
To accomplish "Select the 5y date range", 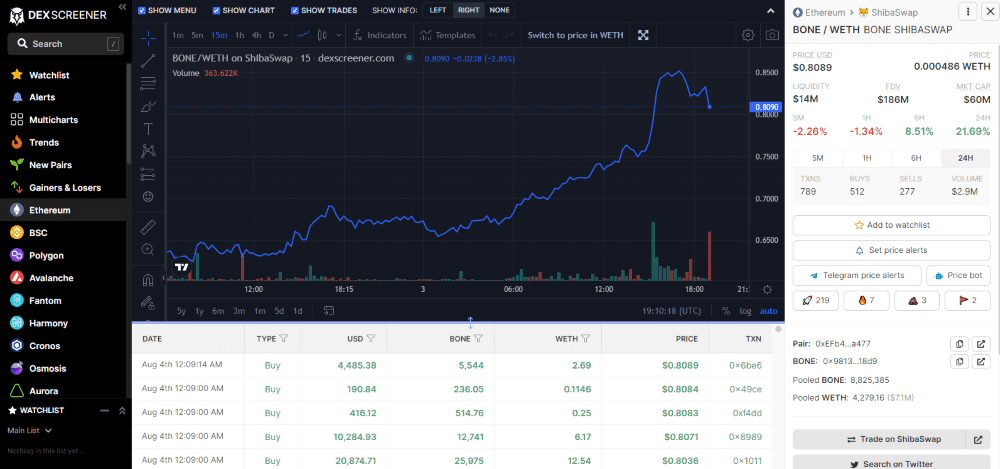I will 182,311.
